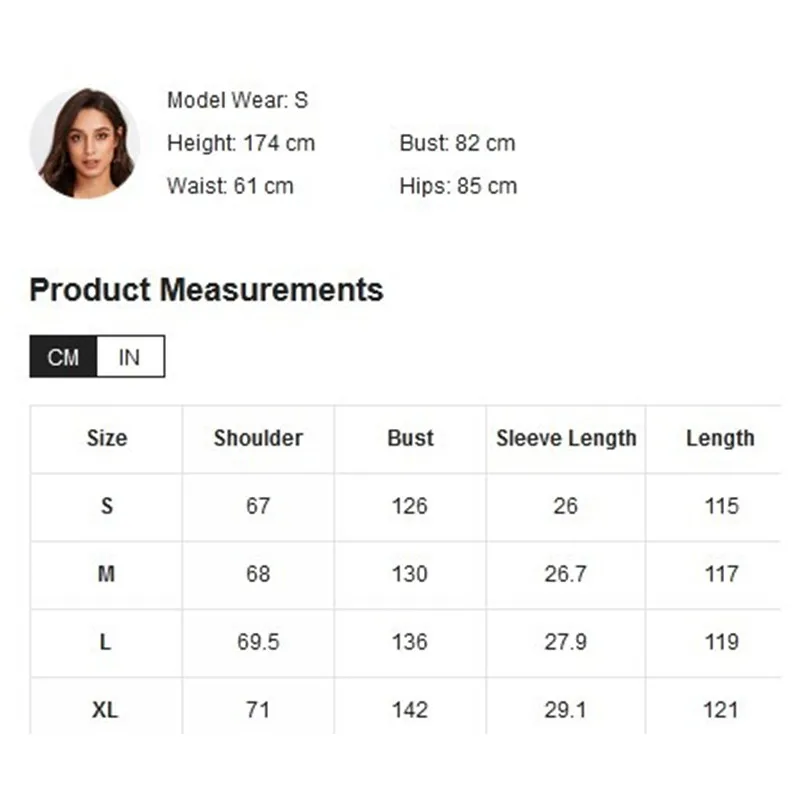
Task: Click the Product Measurements heading
Action: pyautogui.click(x=206, y=290)
